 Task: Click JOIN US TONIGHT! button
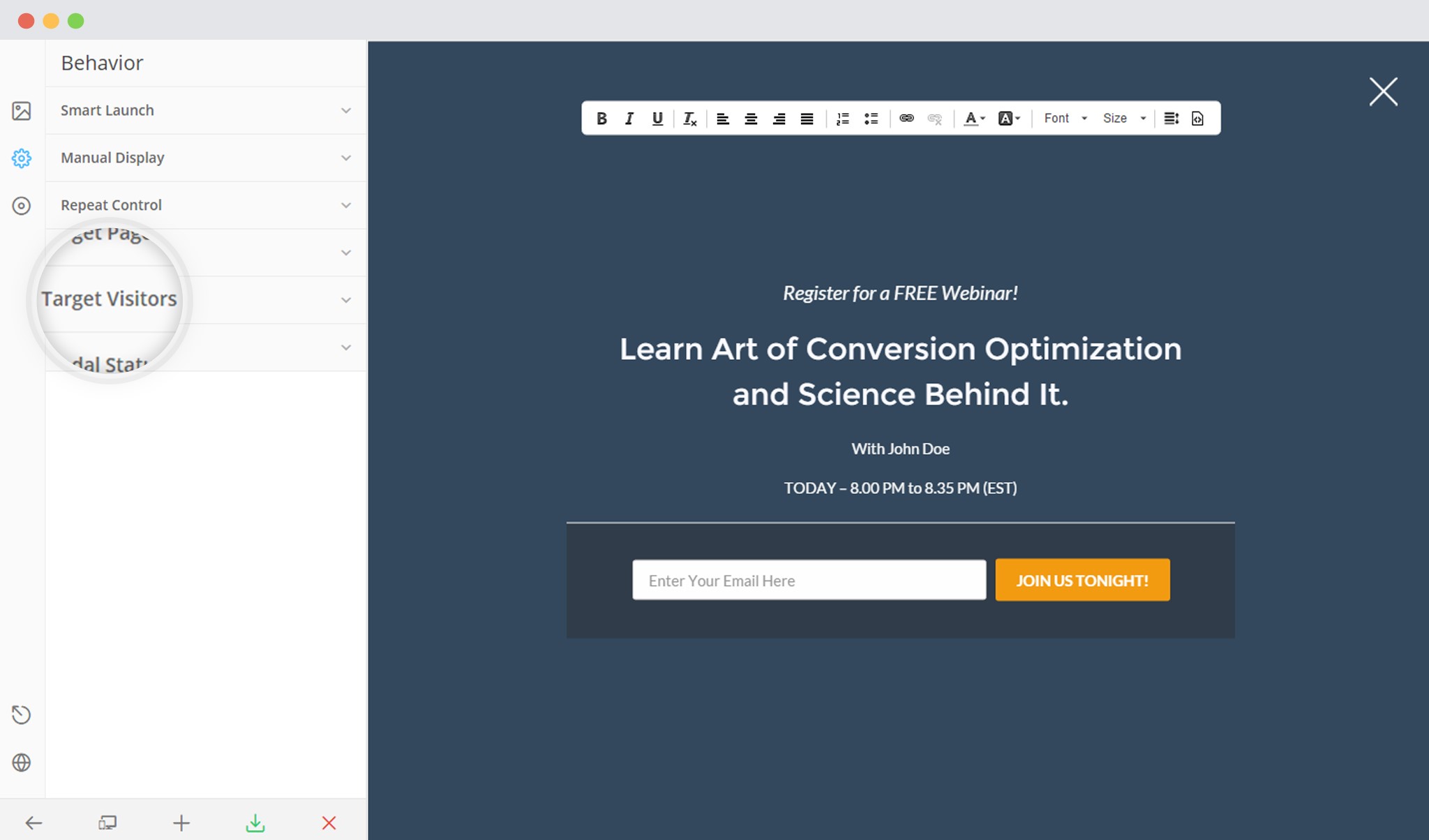(x=1082, y=579)
